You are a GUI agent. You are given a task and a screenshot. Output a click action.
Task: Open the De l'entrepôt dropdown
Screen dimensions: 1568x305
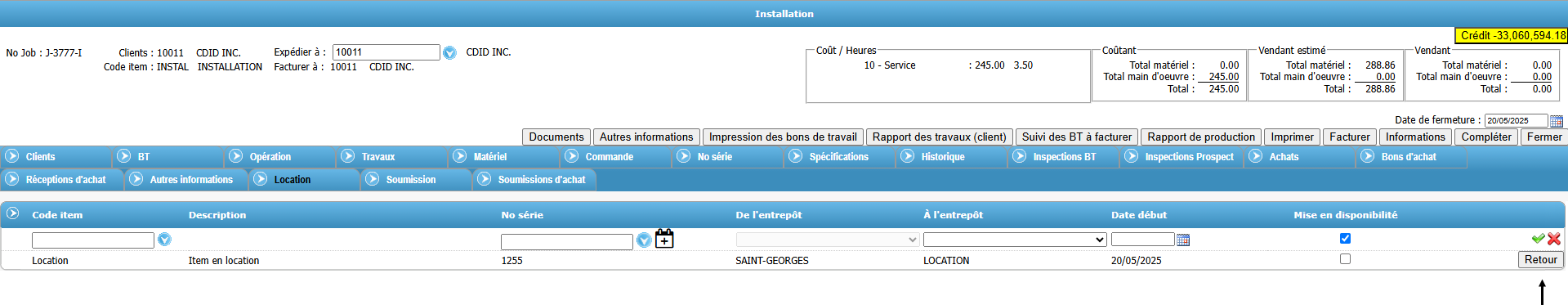pyautogui.click(x=828, y=240)
